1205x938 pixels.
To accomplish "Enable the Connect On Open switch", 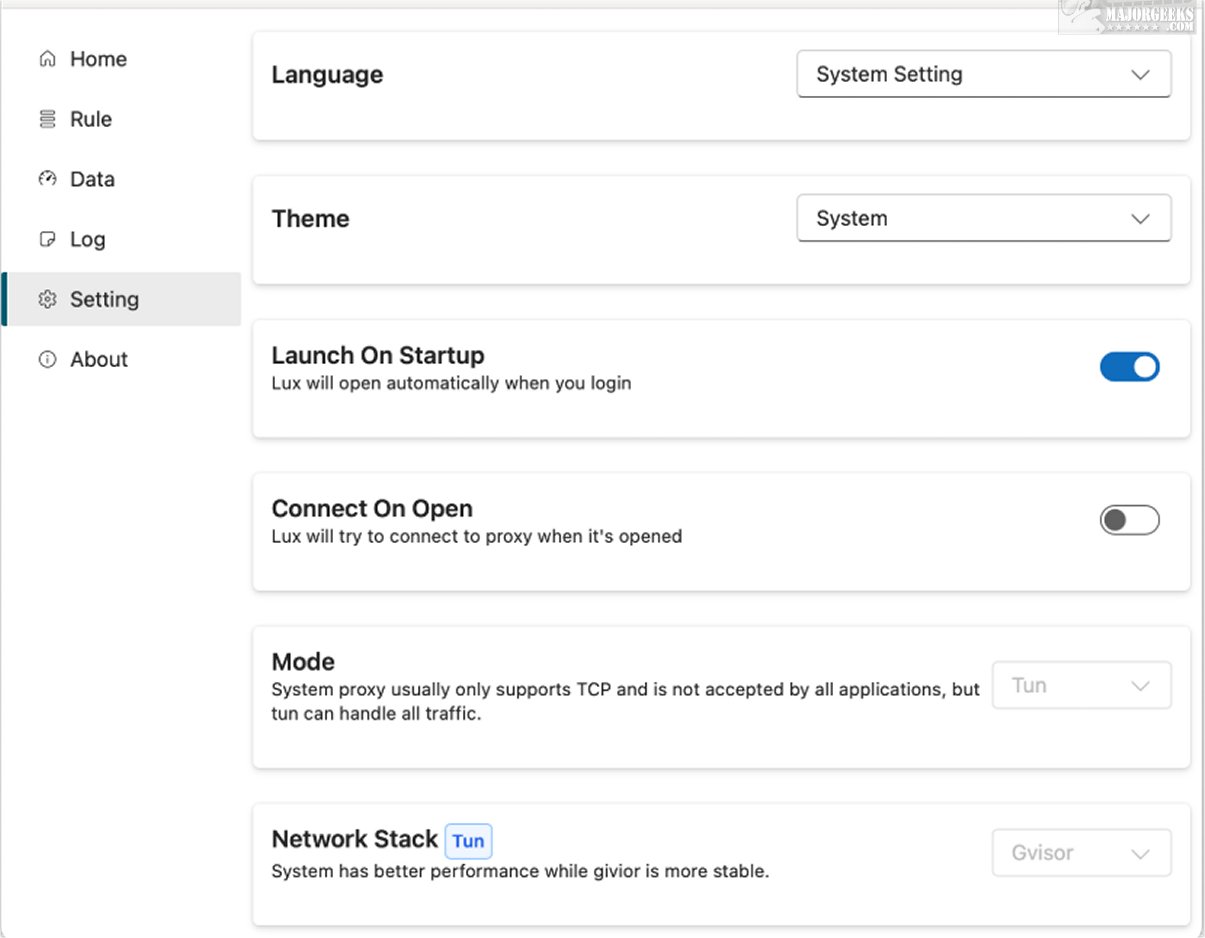I will (x=1129, y=520).
